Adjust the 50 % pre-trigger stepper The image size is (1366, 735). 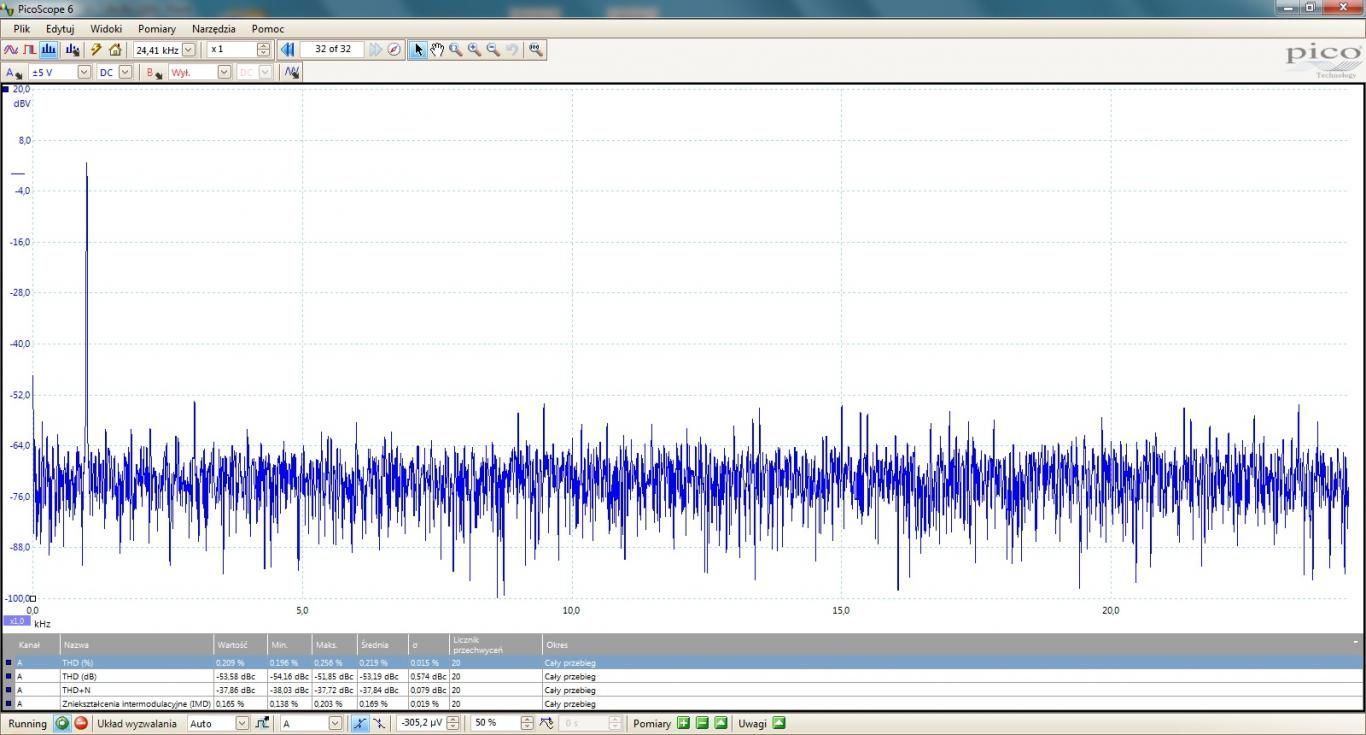527,723
